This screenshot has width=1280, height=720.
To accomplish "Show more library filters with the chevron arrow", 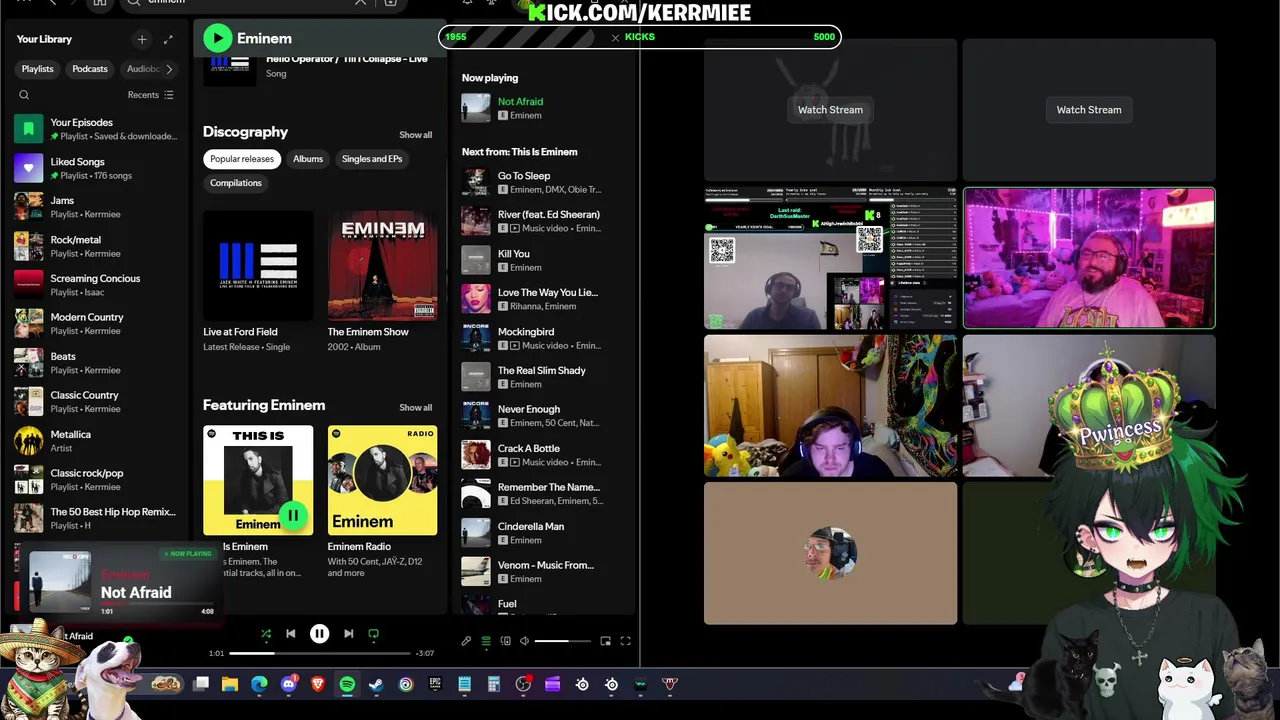I will (169, 69).
